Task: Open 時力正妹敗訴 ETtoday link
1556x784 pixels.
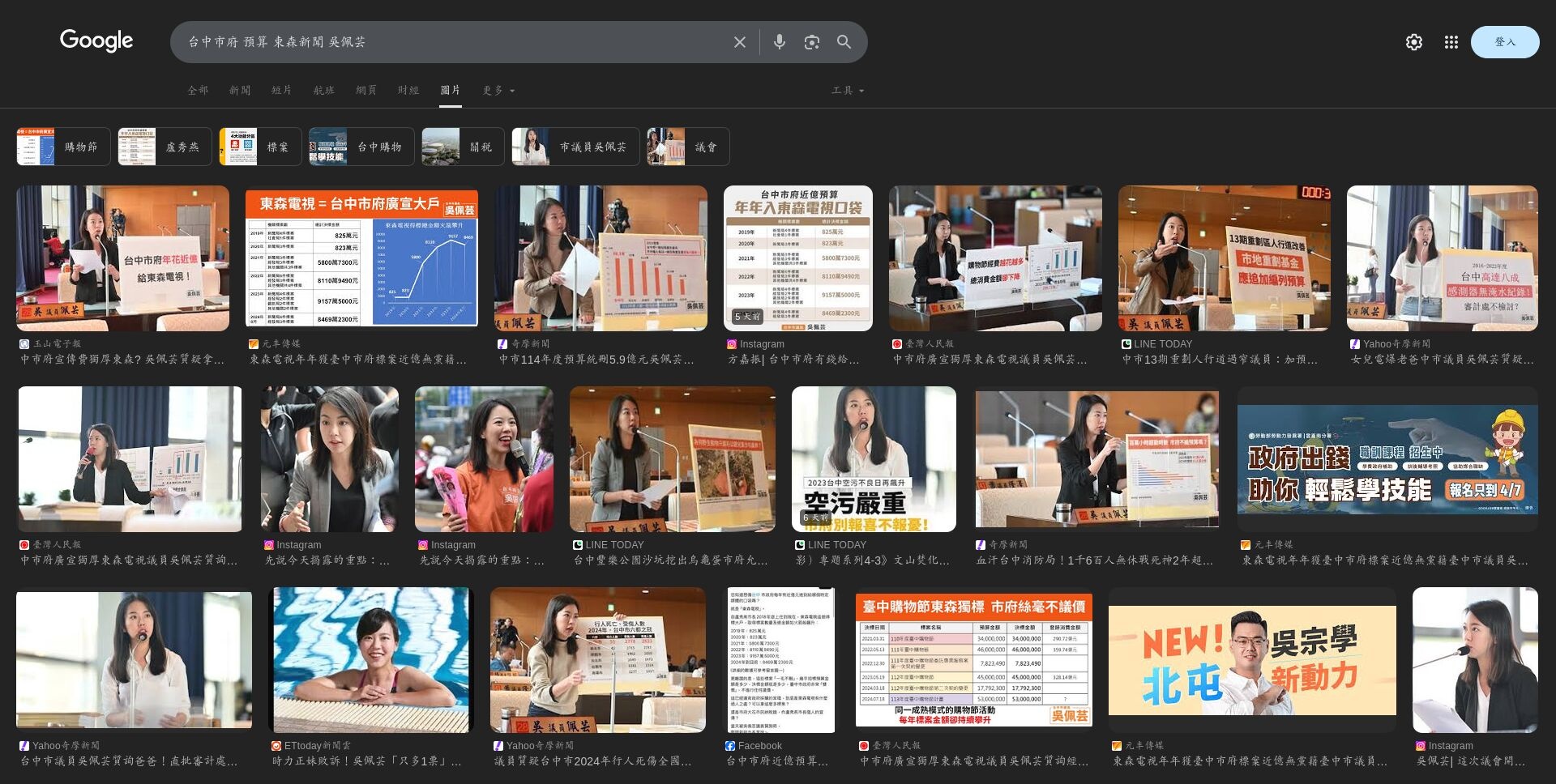Action: pos(367,761)
